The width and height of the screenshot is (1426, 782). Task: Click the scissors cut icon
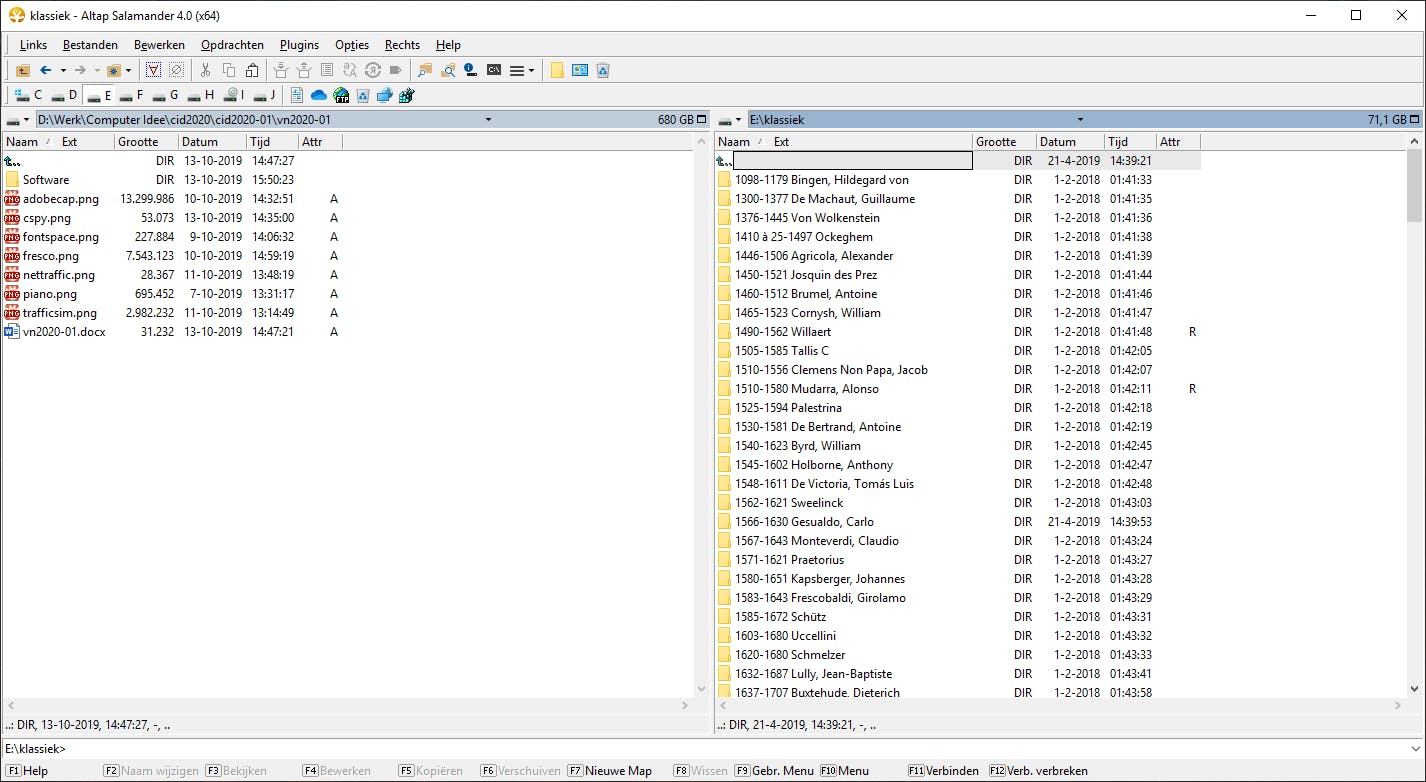point(205,70)
